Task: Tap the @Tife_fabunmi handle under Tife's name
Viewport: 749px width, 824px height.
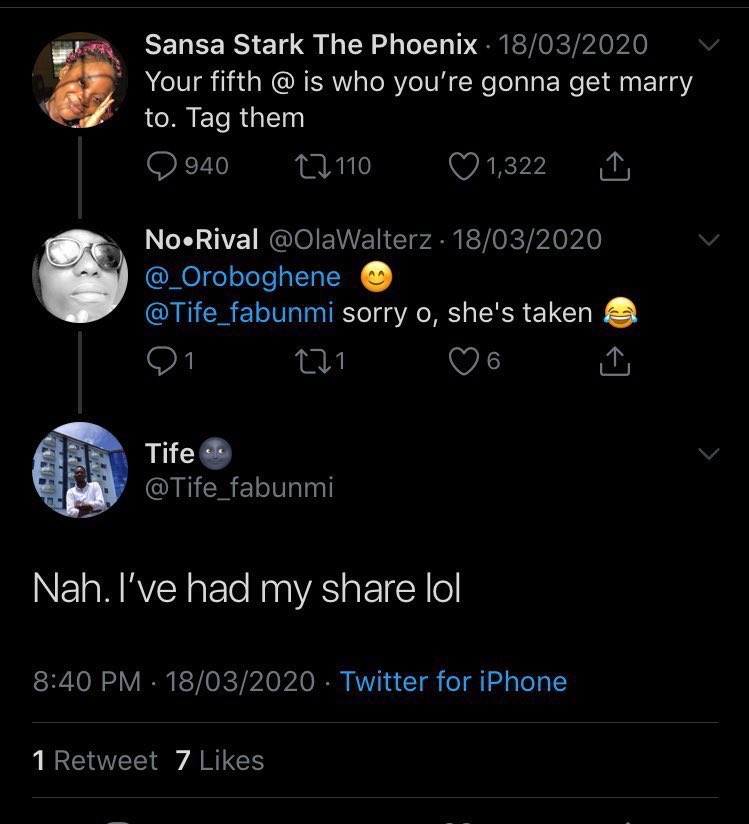Action: pos(239,488)
